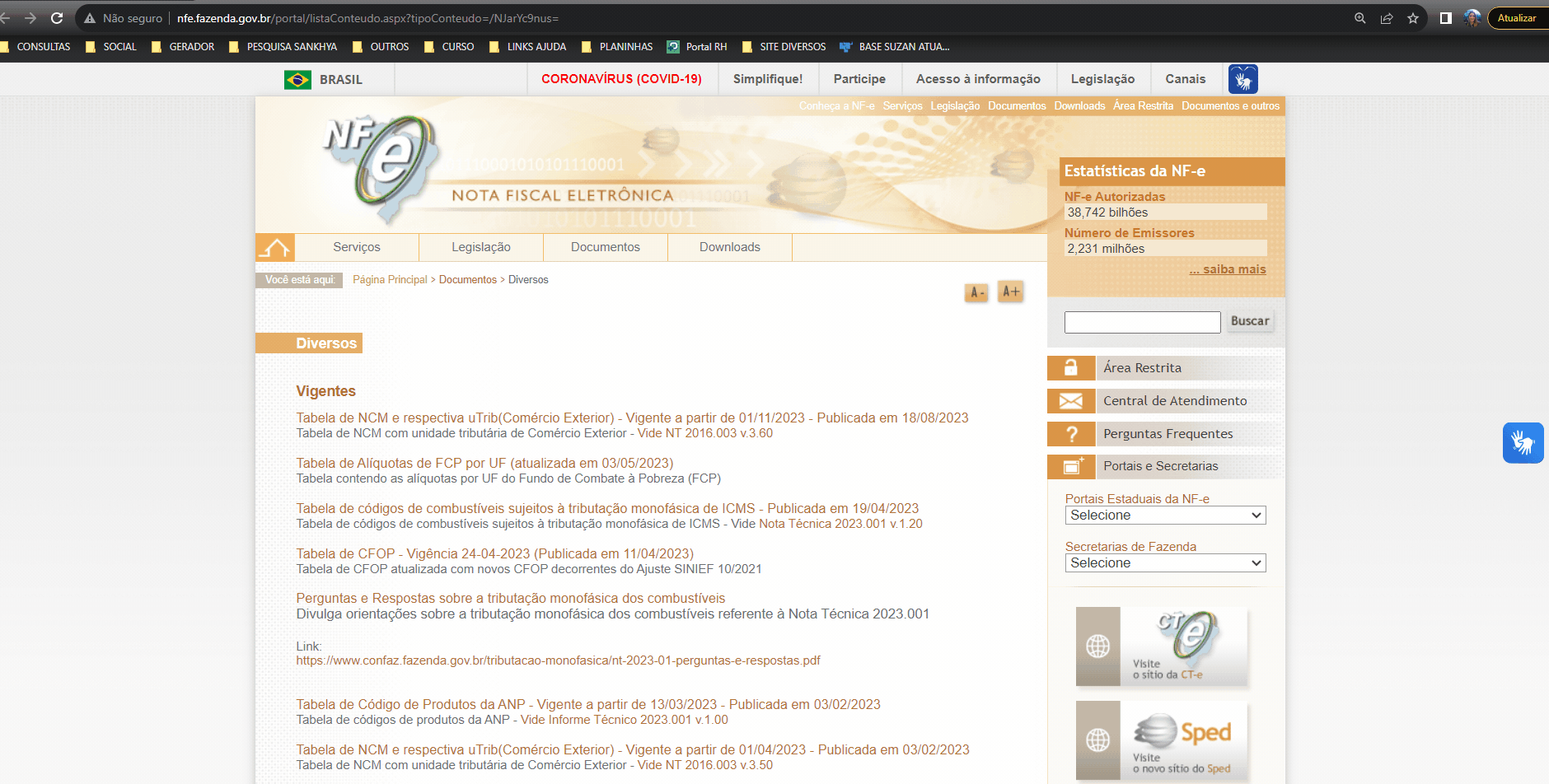Open PLANINHAS bookmark folder

pos(617,47)
